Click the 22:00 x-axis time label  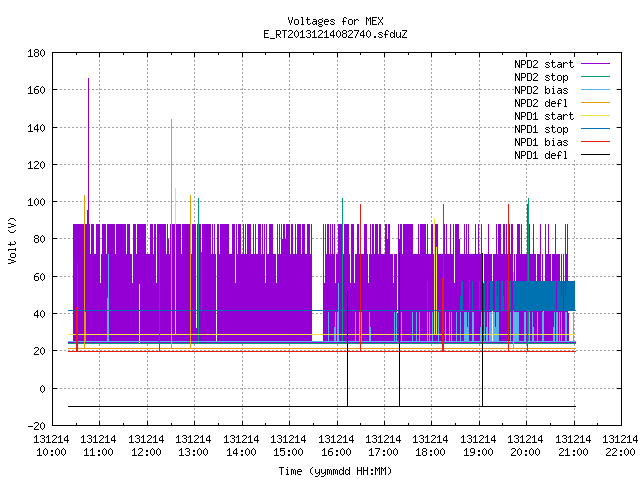click(x=620, y=453)
